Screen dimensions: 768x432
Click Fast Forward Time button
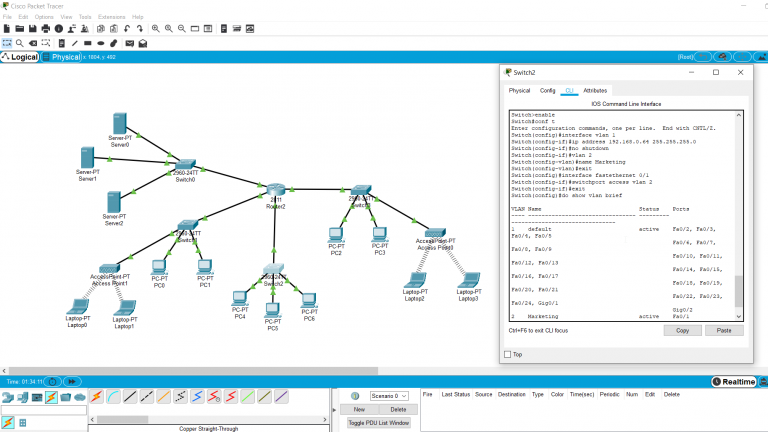(72, 382)
